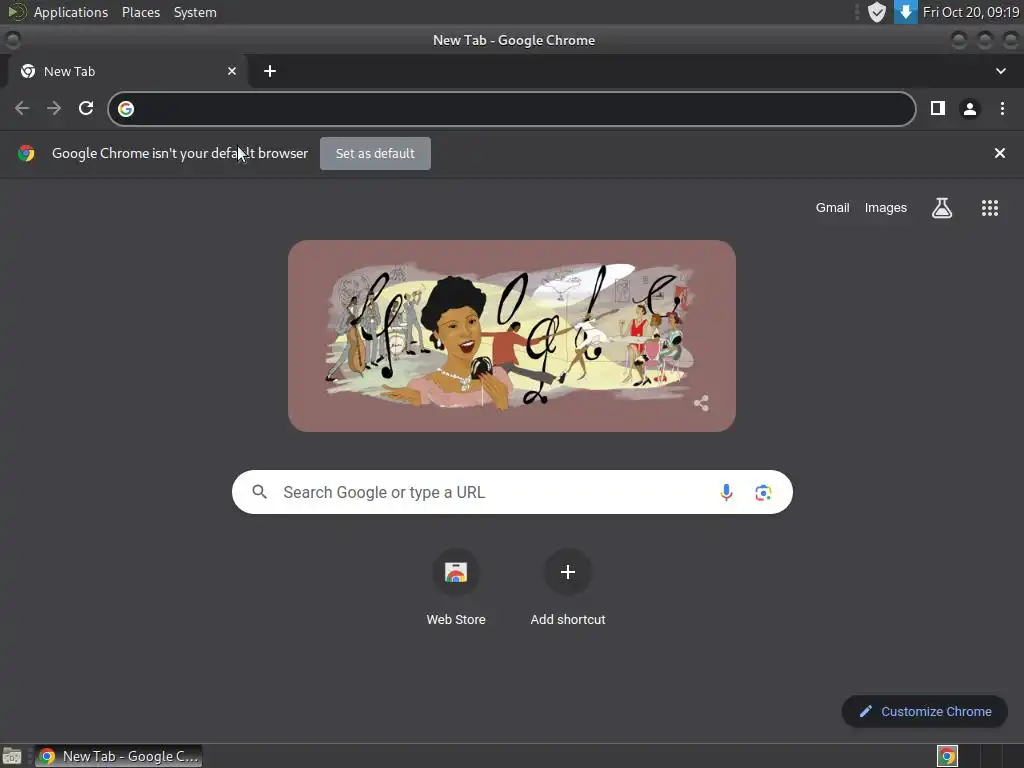Click window menu button on title bar

click(12, 40)
